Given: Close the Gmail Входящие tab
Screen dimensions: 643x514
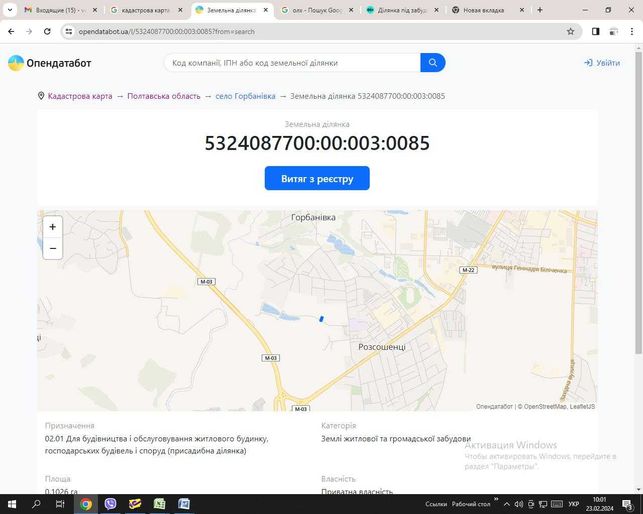Looking at the screenshot, I should 95,10.
